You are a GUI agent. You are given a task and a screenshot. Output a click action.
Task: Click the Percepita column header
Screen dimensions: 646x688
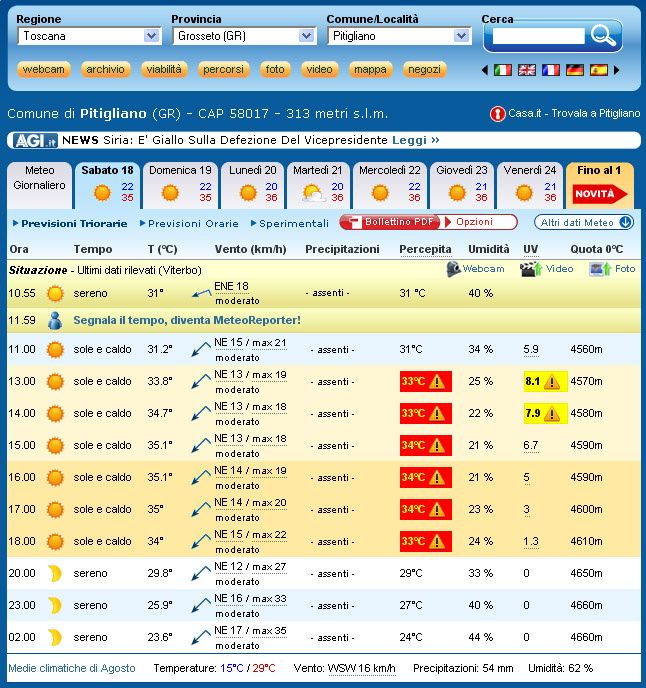click(x=425, y=249)
